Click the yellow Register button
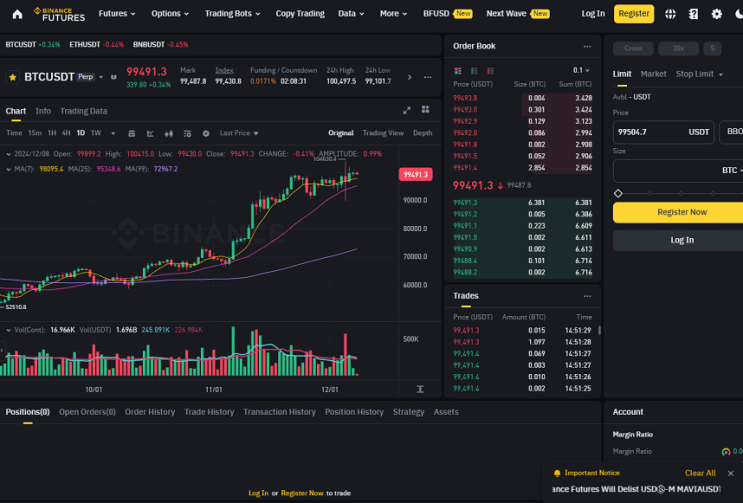 point(634,14)
